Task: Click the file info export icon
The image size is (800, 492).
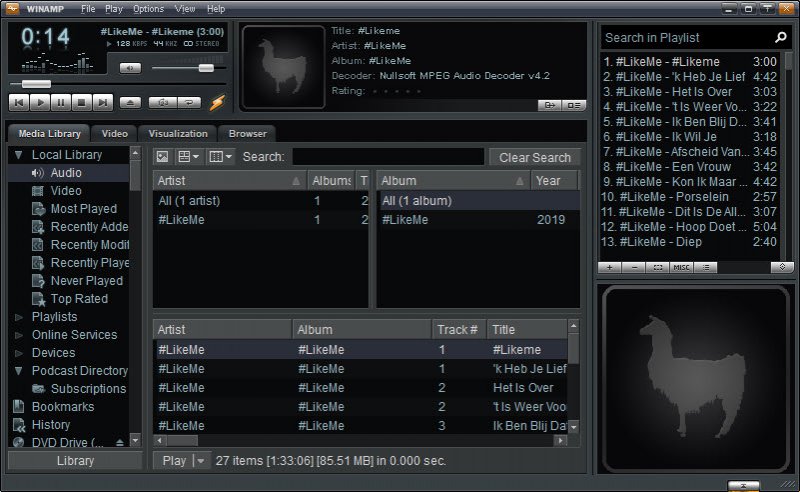Action: click(x=550, y=105)
